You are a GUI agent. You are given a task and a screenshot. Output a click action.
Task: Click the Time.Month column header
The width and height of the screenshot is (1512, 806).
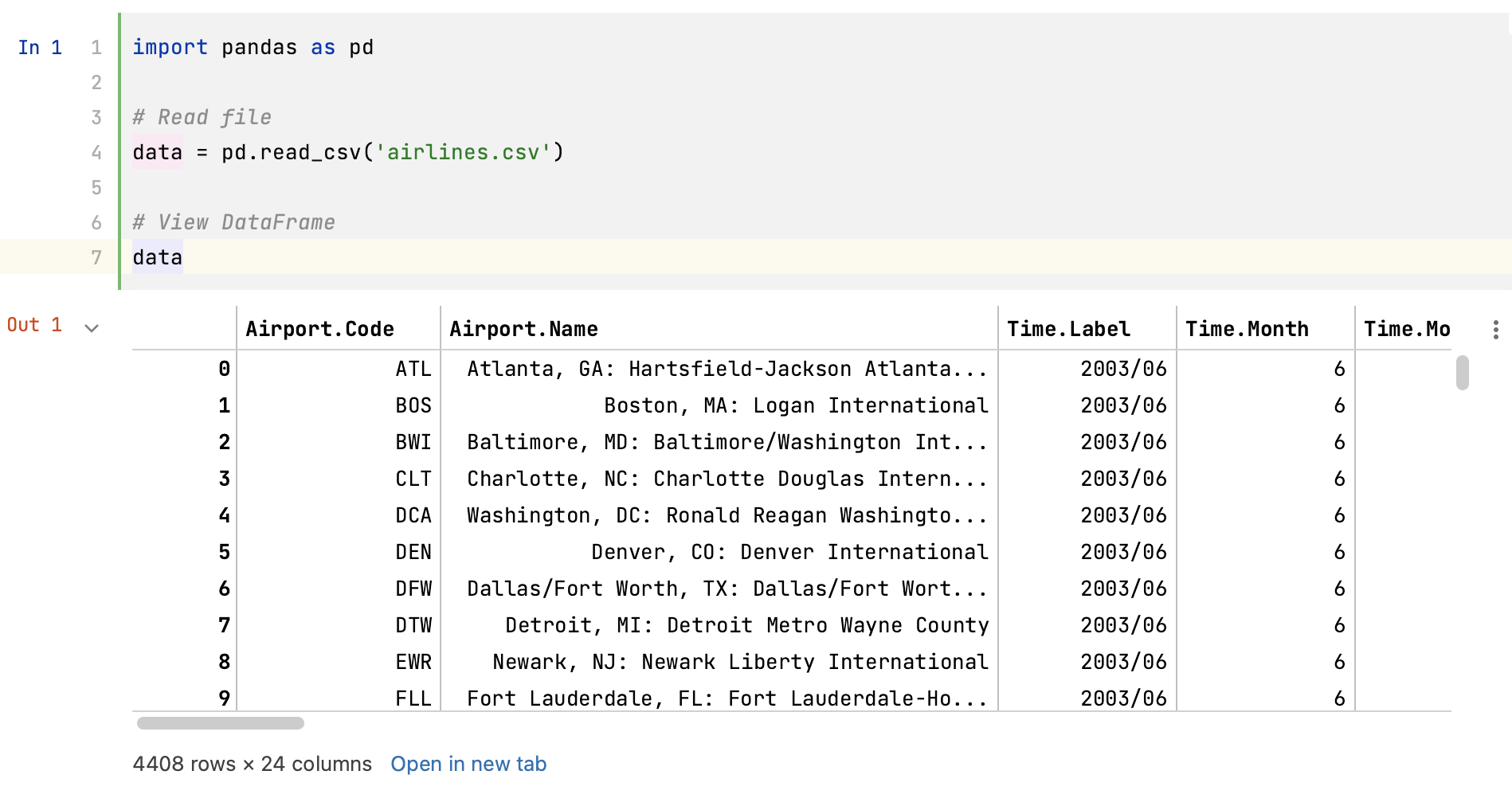[1247, 328]
